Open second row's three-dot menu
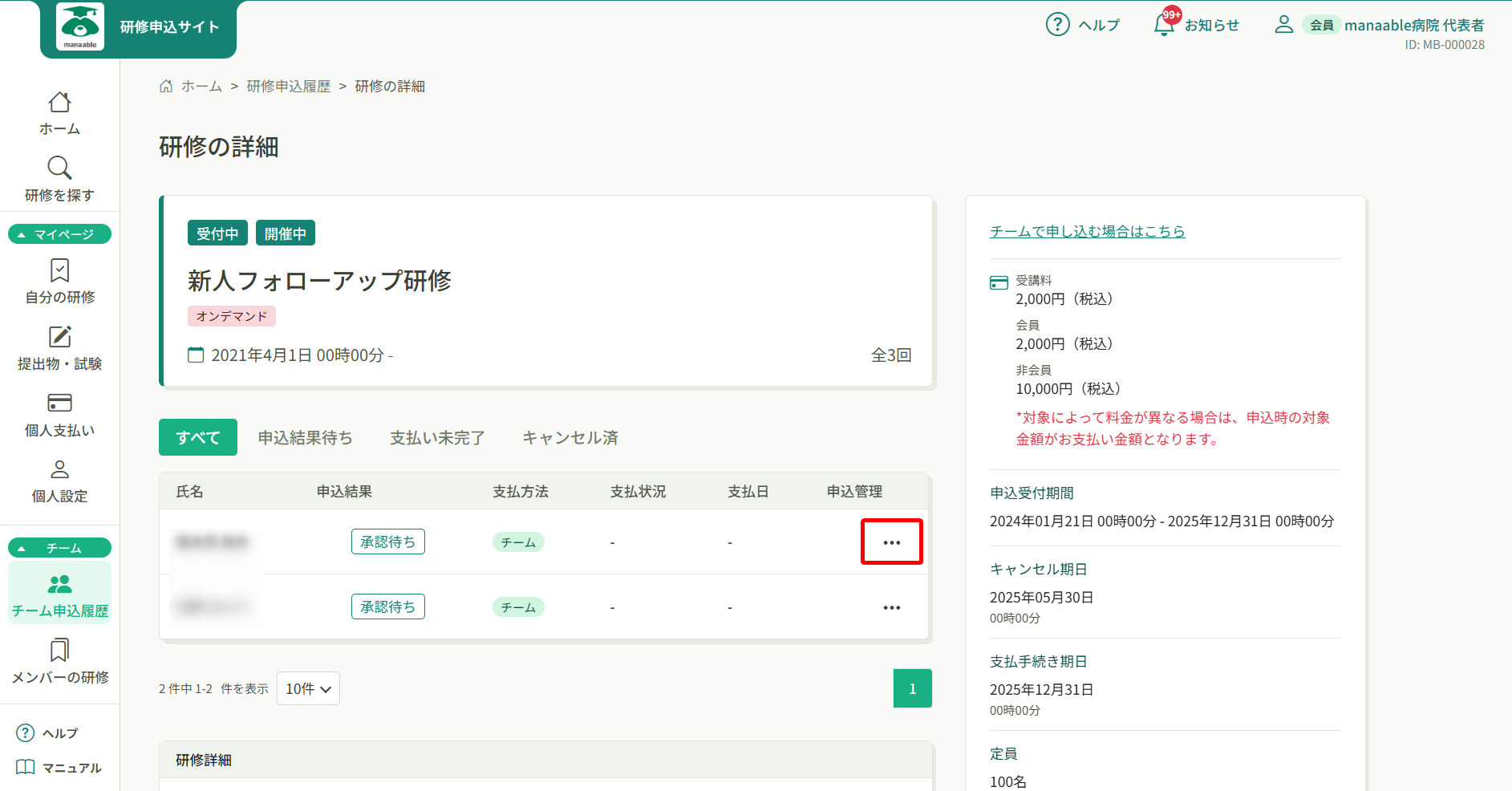This screenshot has width=1512, height=791. [891, 607]
